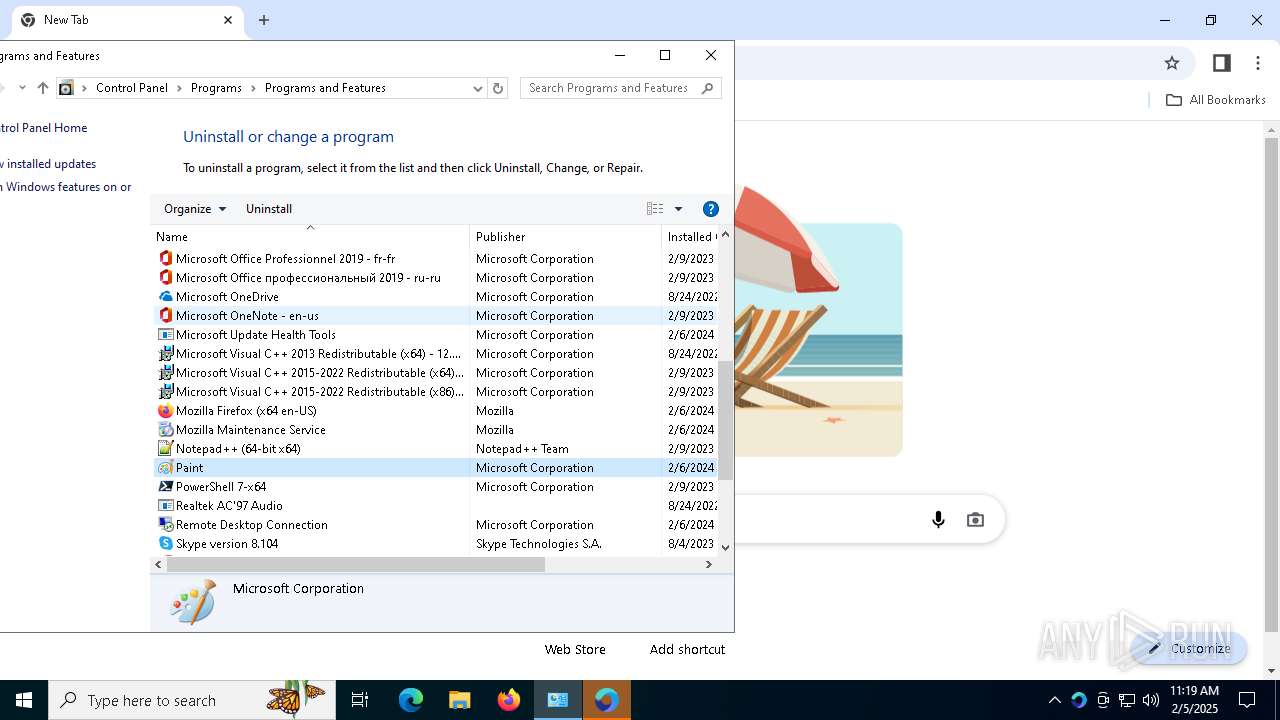Open the Programs and Features help icon

tap(711, 209)
